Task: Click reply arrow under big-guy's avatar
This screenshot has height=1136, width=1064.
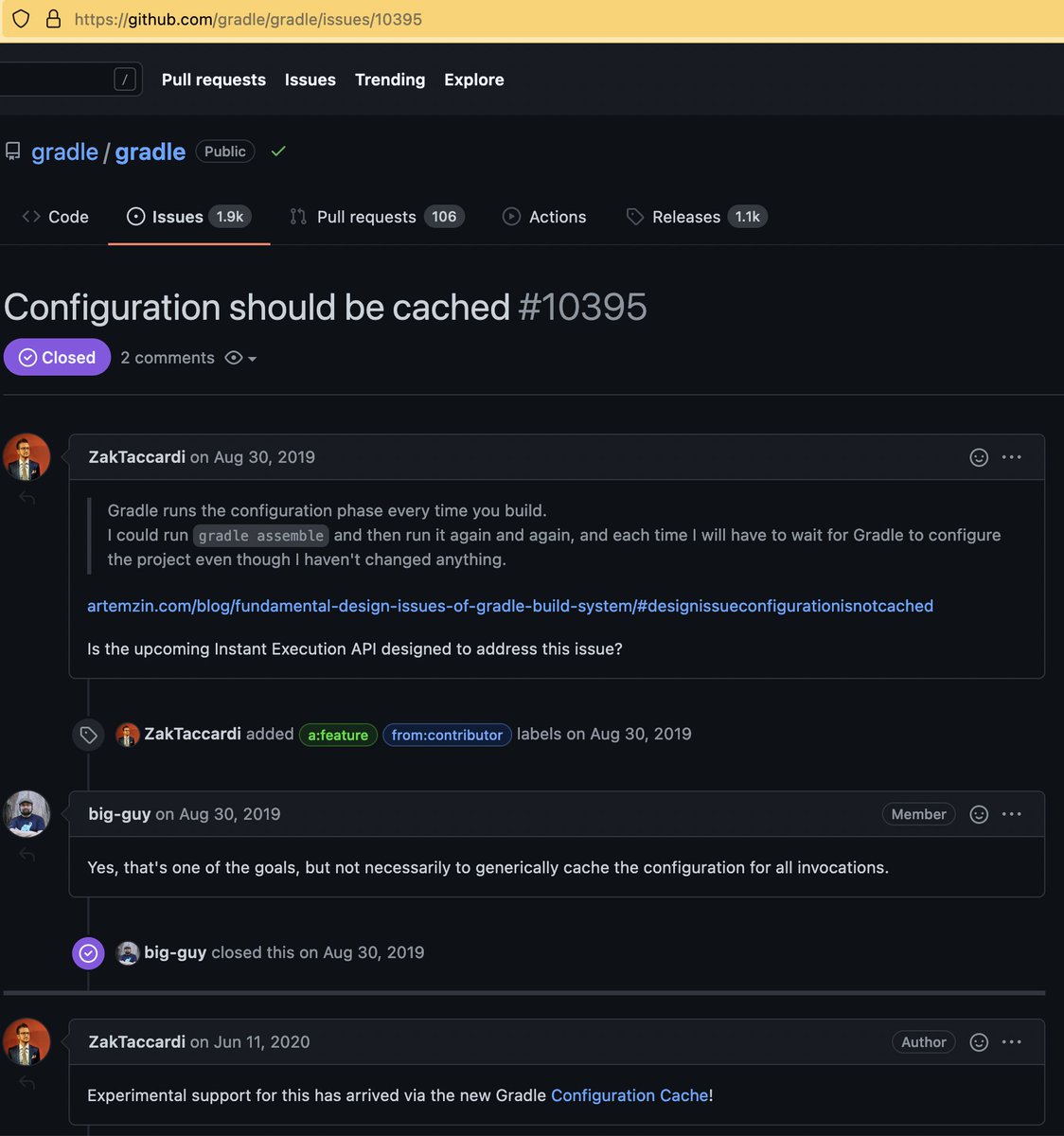Action: click(x=27, y=855)
